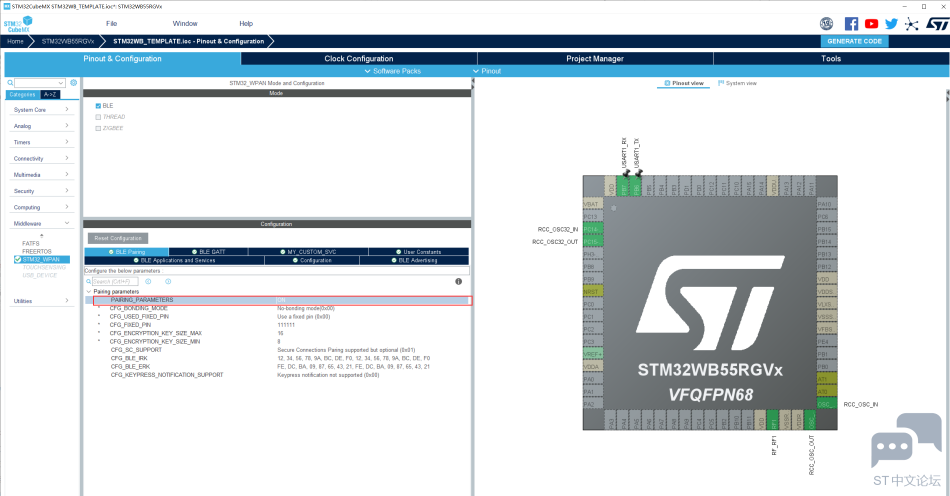
Task: Toggle the ZIGBEE mode checkbox
Action: point(98,128)
